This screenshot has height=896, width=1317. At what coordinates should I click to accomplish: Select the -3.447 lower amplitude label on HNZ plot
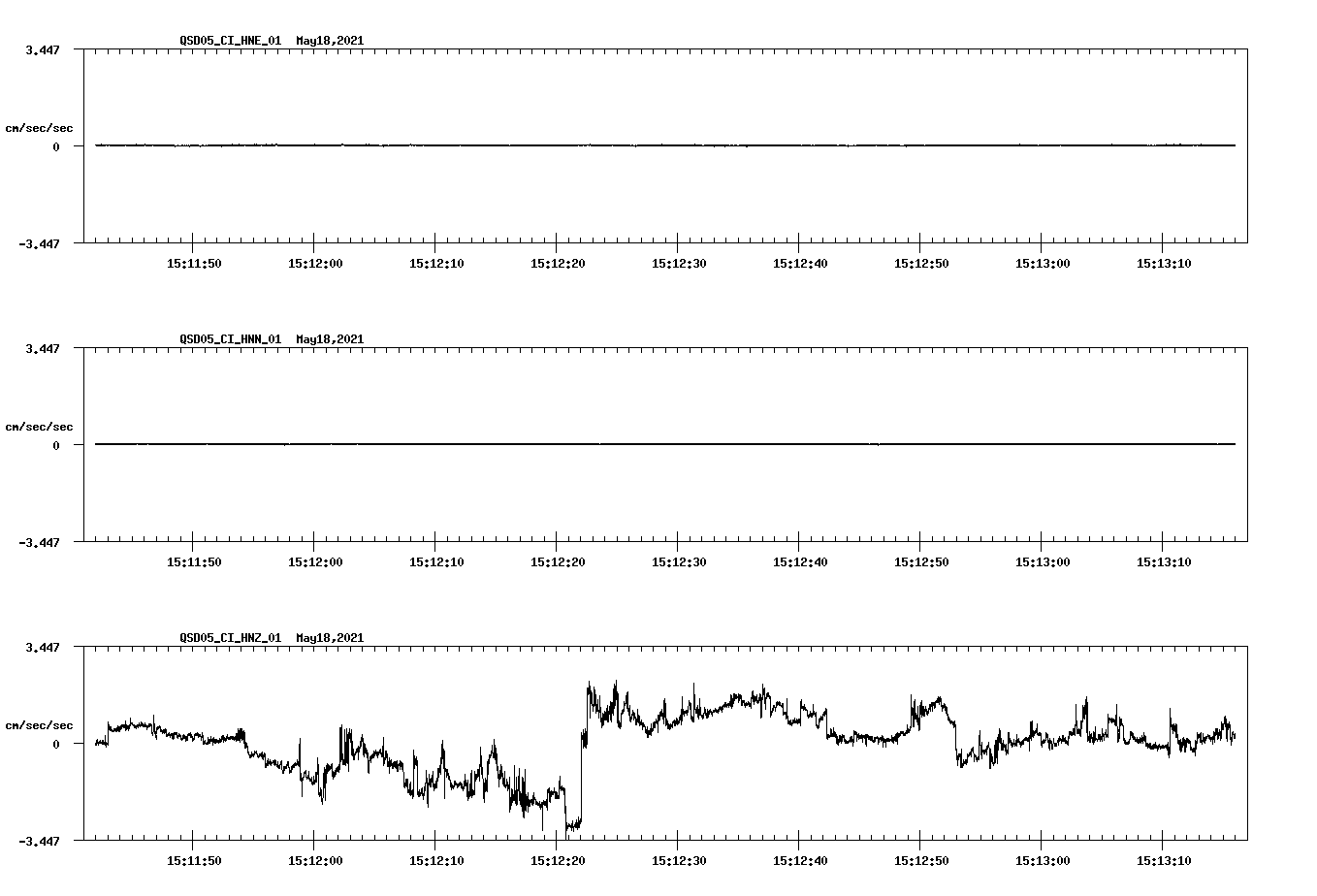tap(41, 841)
